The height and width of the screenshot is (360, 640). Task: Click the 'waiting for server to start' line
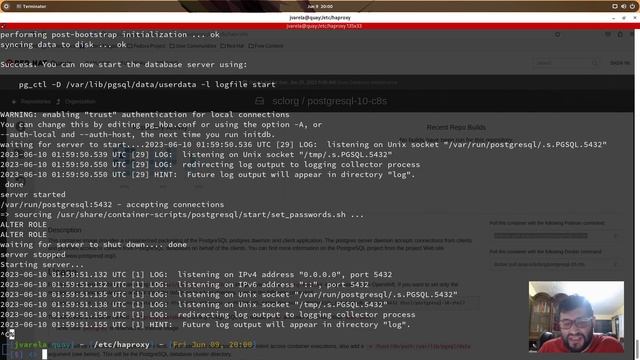pyautogui.click(x=304, y=144)
